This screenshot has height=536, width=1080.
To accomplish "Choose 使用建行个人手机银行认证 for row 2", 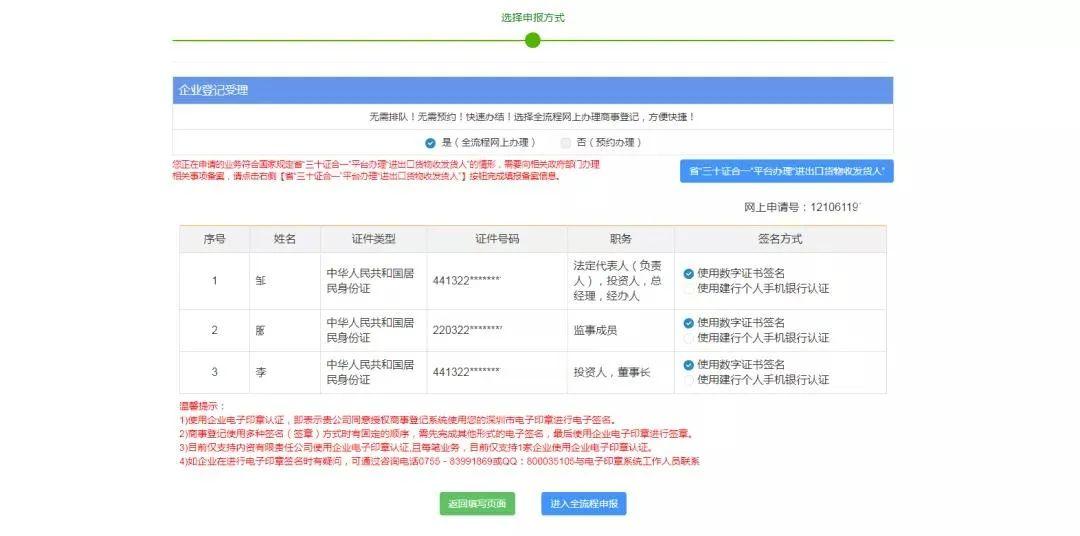I will coord(689,338).
